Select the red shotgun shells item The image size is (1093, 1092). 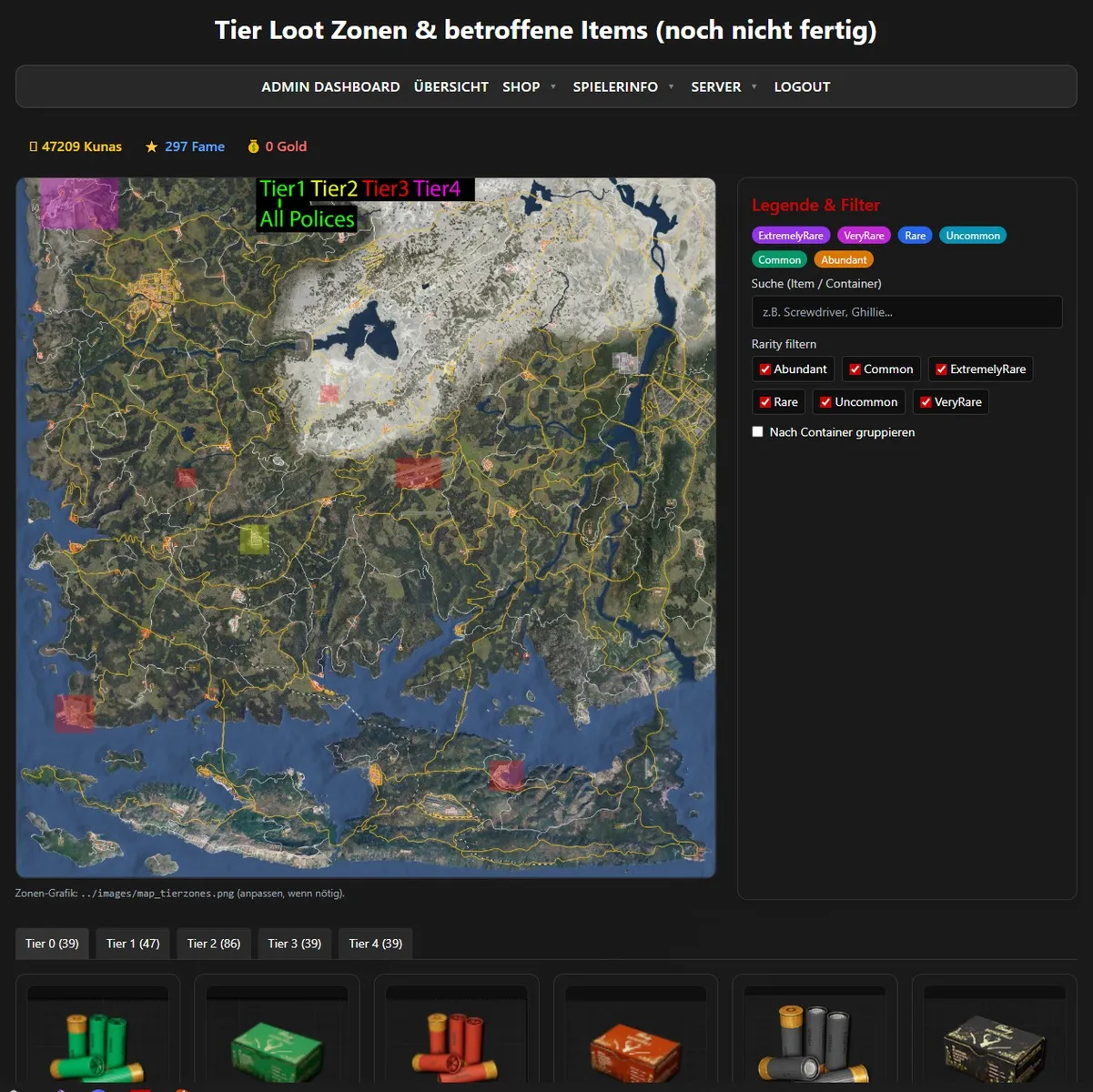(x=456, y=1044)
